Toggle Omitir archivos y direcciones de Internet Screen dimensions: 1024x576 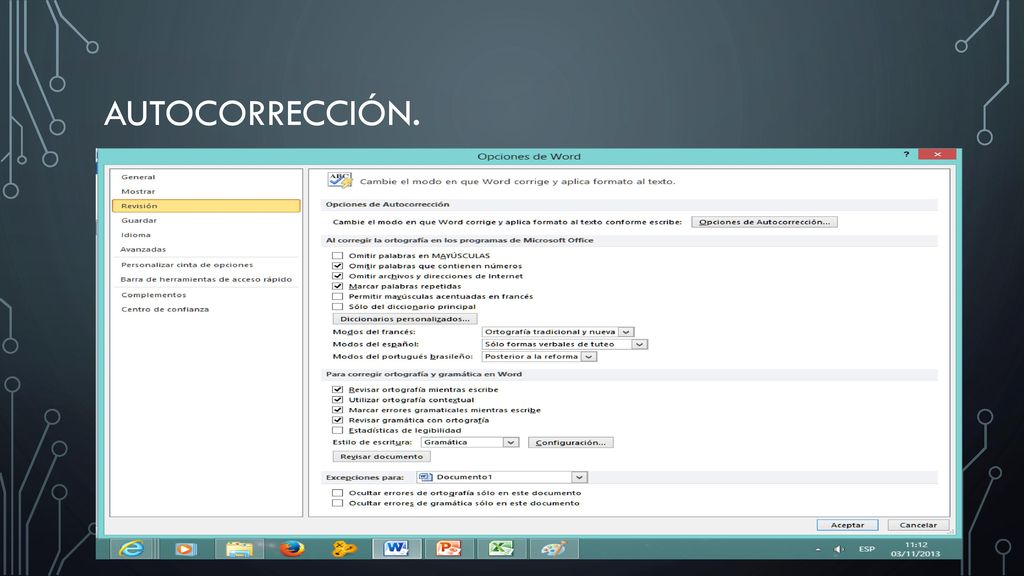pos(338,276)
